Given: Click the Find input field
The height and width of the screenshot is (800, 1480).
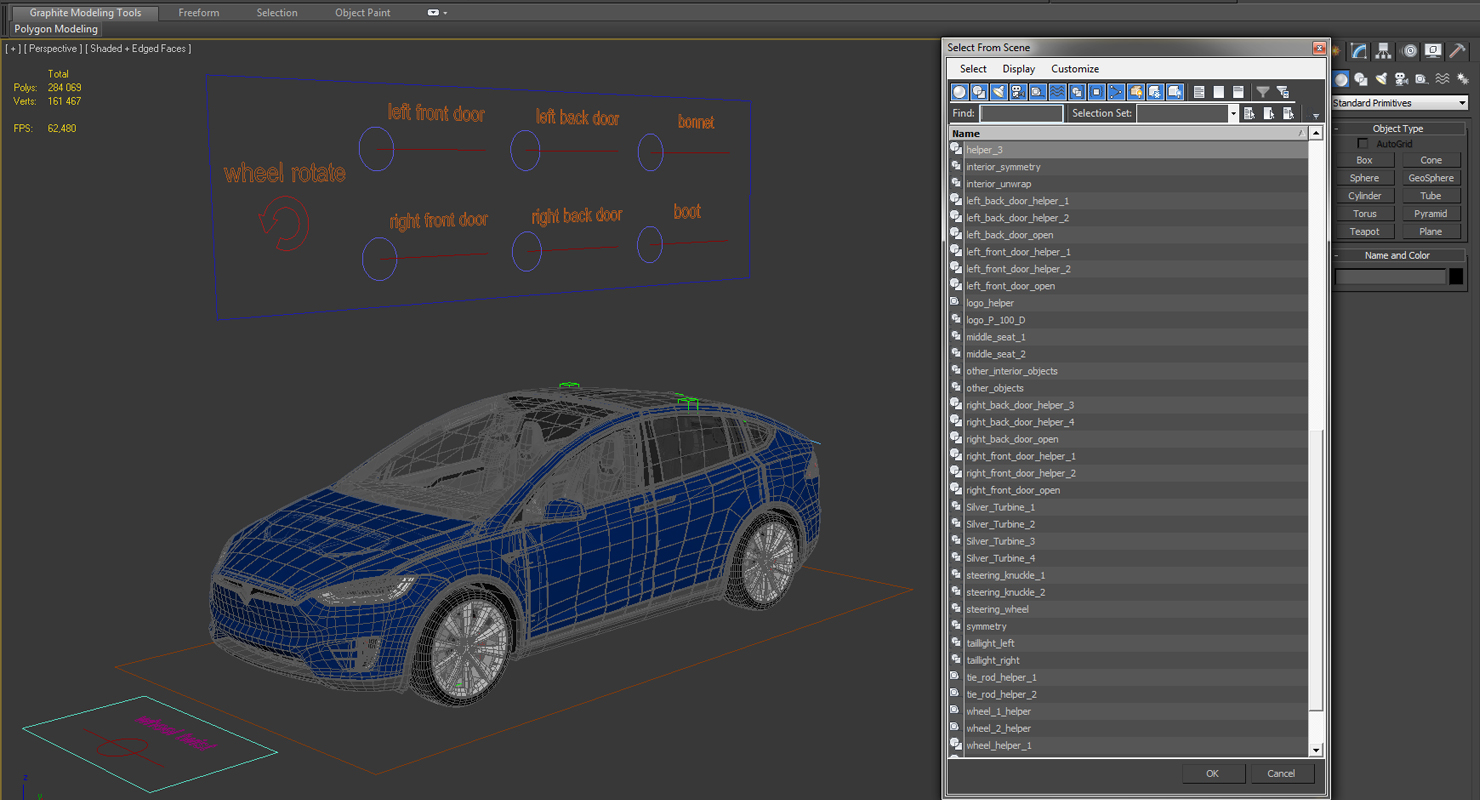Looking at the screenshot, I should click(x=1021, y=114).
